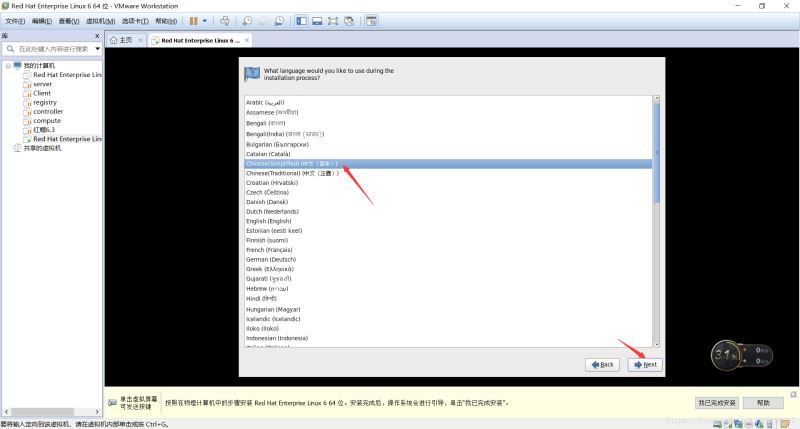Screen dimensions: 800x429
Task: Switch to the 主页 tab
Action: (x=121, y=40)
